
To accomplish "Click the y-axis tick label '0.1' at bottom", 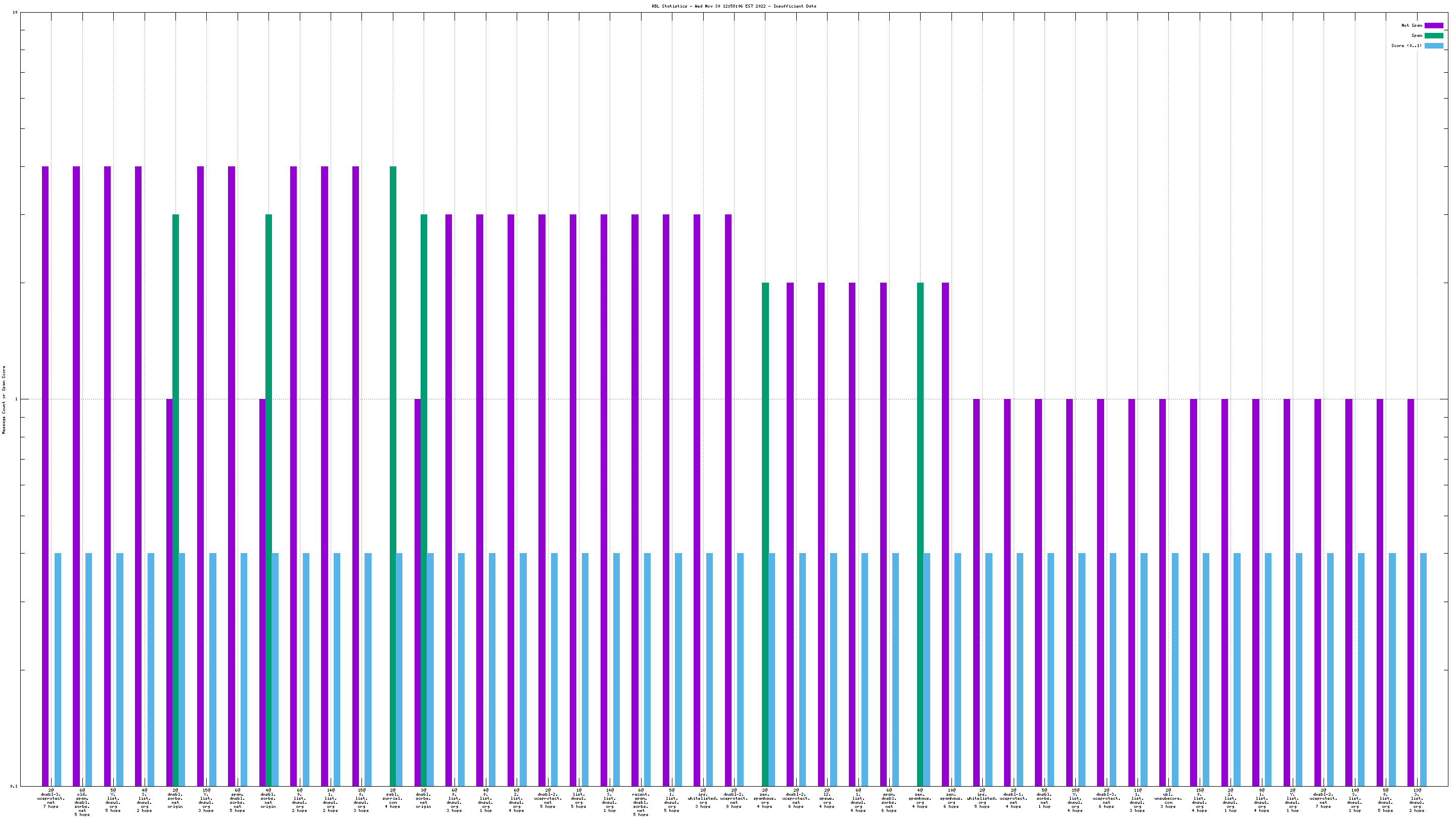I will tap(14, 786).
